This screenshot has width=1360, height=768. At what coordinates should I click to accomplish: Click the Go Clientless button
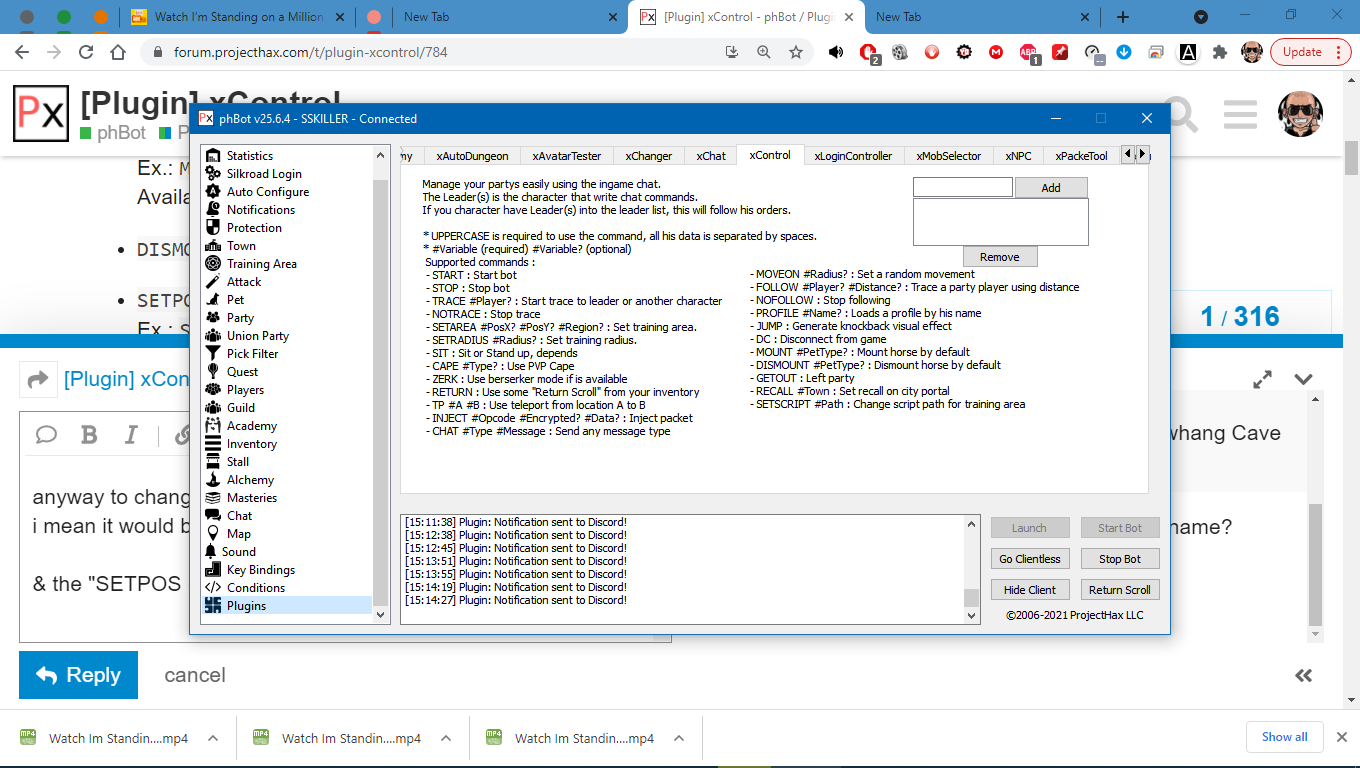tap(1029, 559)
